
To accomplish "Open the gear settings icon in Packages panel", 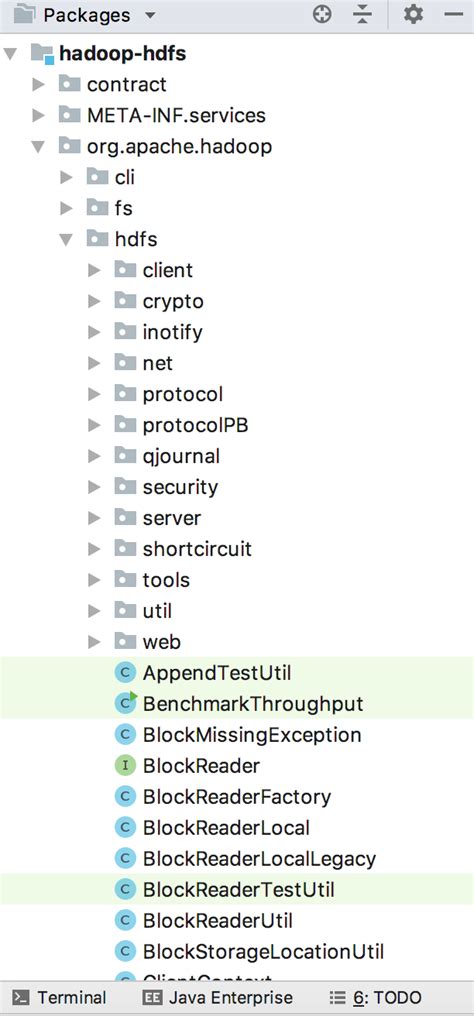I will 413,14.
